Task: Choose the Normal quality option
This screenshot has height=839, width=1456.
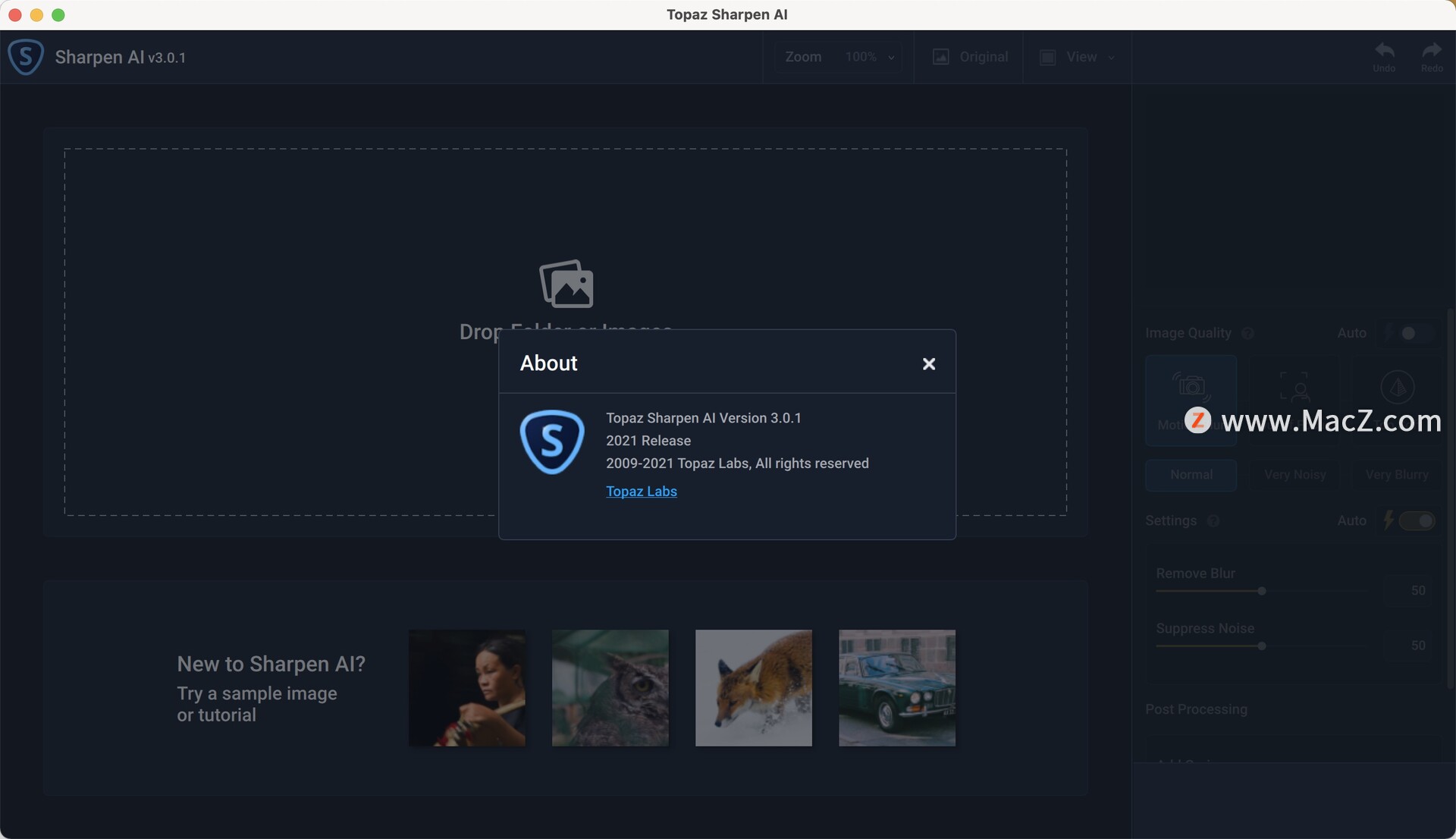Action: (1191, 475)
